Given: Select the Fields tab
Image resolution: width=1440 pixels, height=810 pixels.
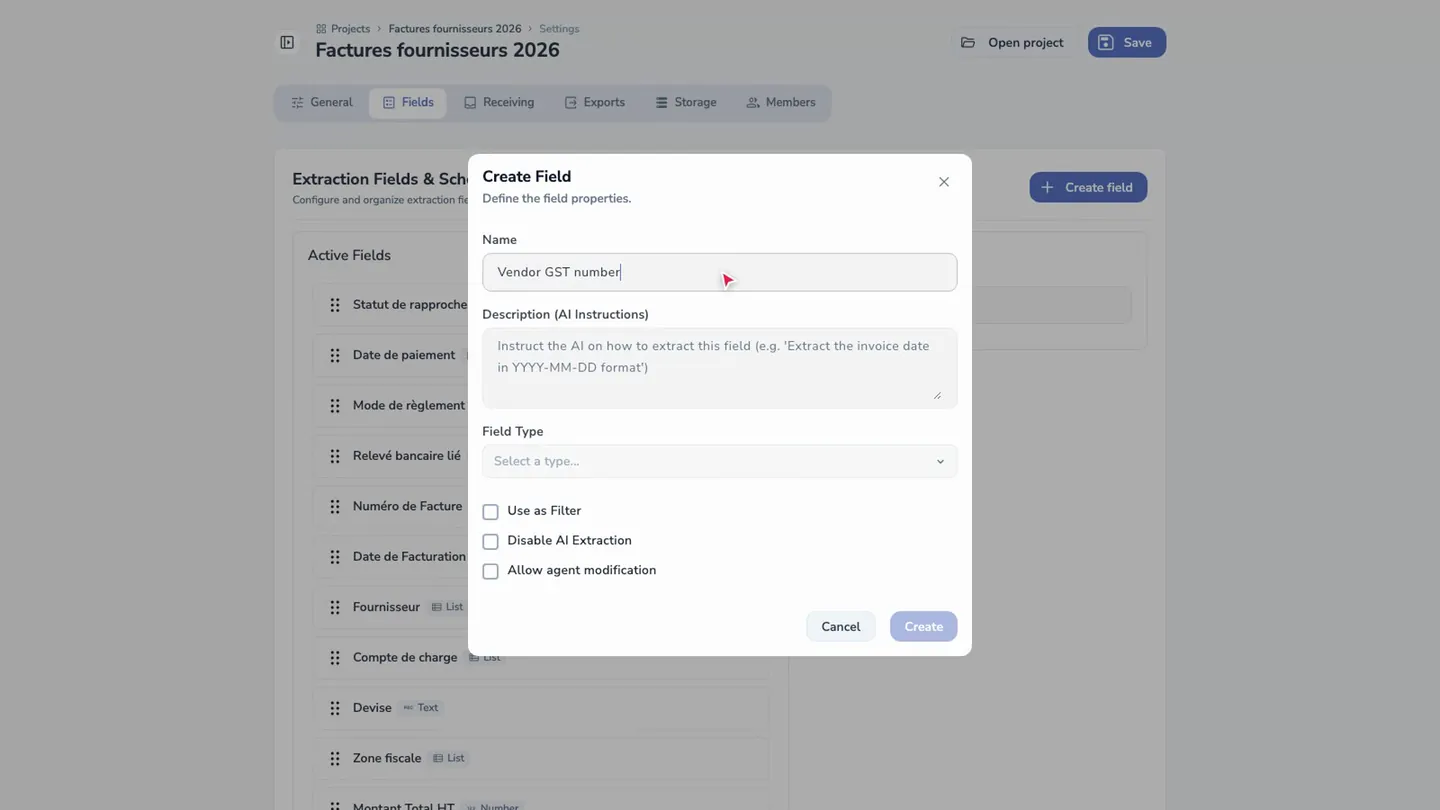Looking at the screenshot, I should 408,103.
